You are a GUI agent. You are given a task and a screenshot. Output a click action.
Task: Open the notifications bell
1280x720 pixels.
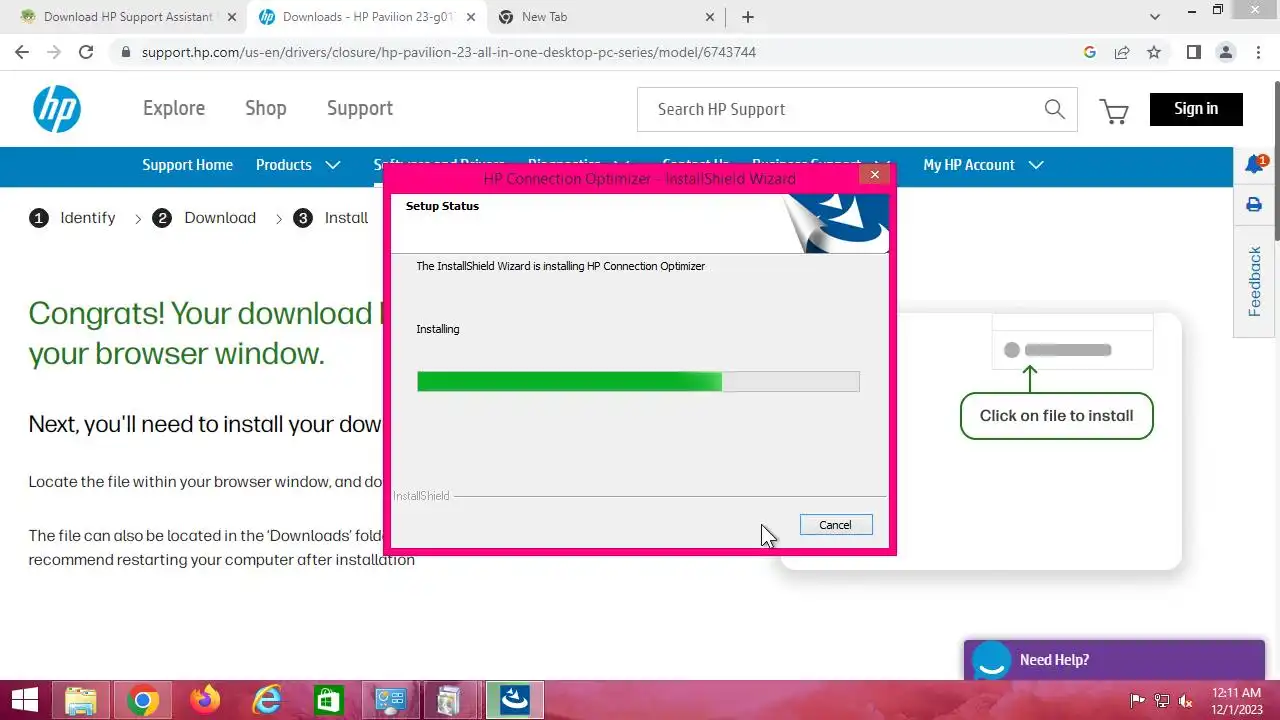pos(1255,164)
